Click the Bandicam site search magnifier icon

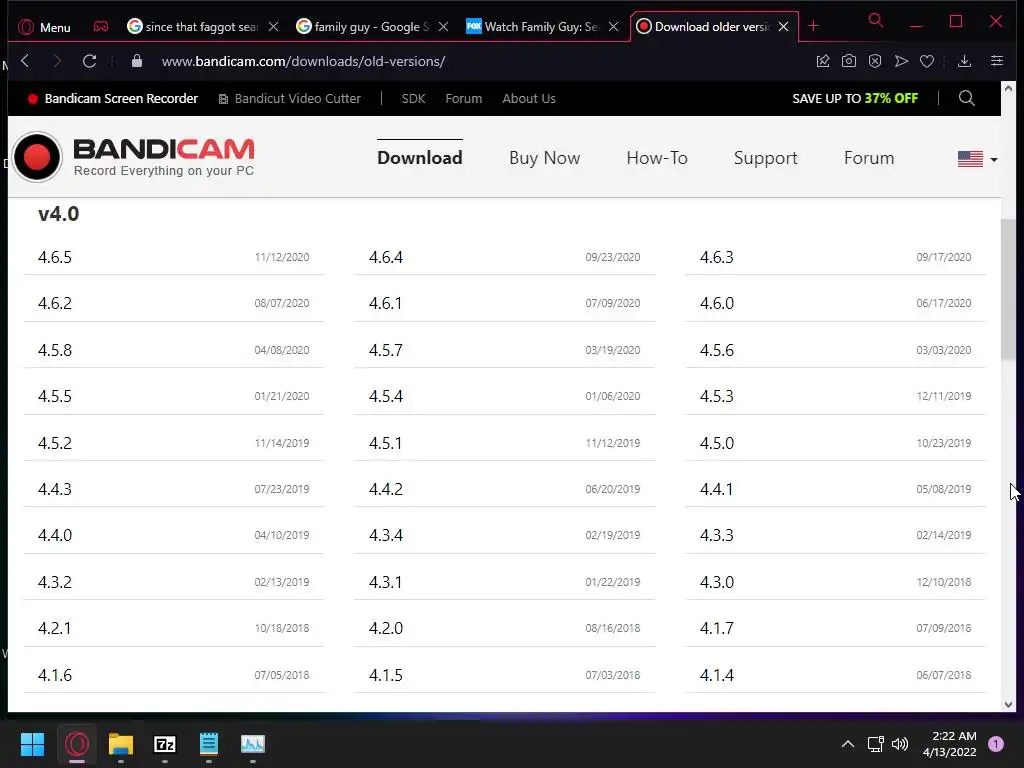(x=967, y=98)
